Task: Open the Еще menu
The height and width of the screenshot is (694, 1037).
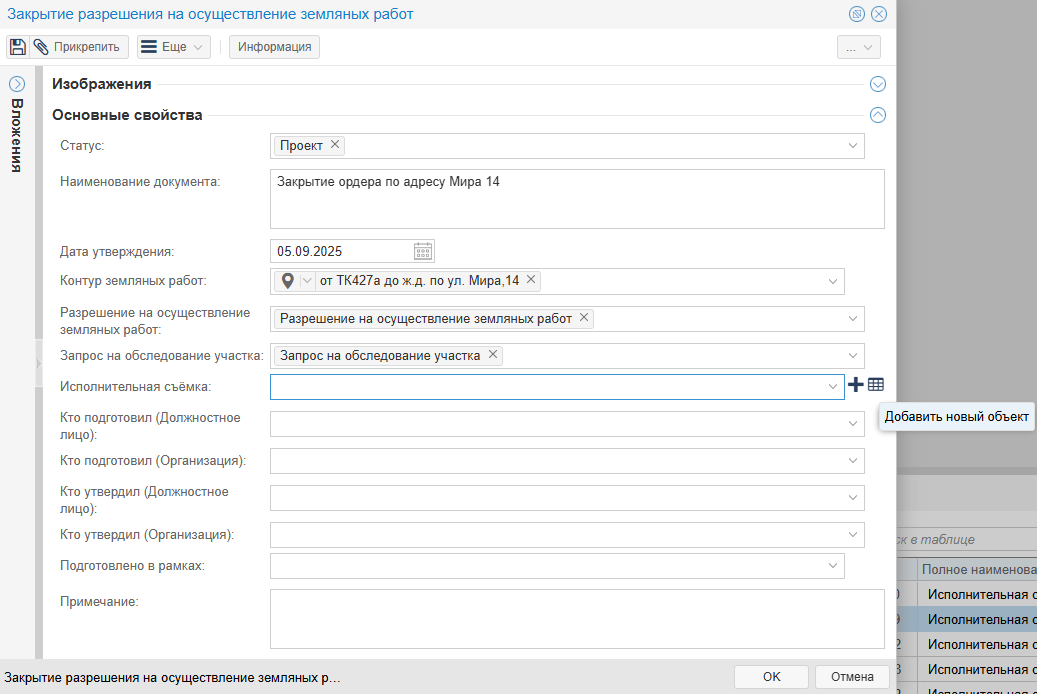Action: coord(173,47)
